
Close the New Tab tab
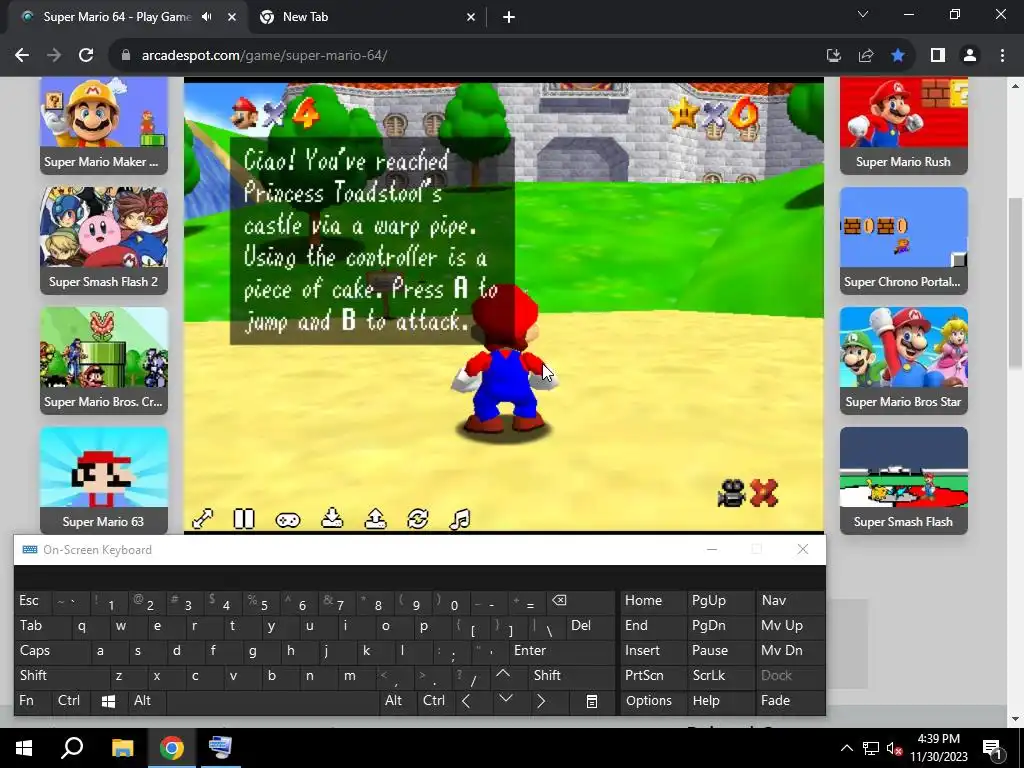(x=471, y=17)
